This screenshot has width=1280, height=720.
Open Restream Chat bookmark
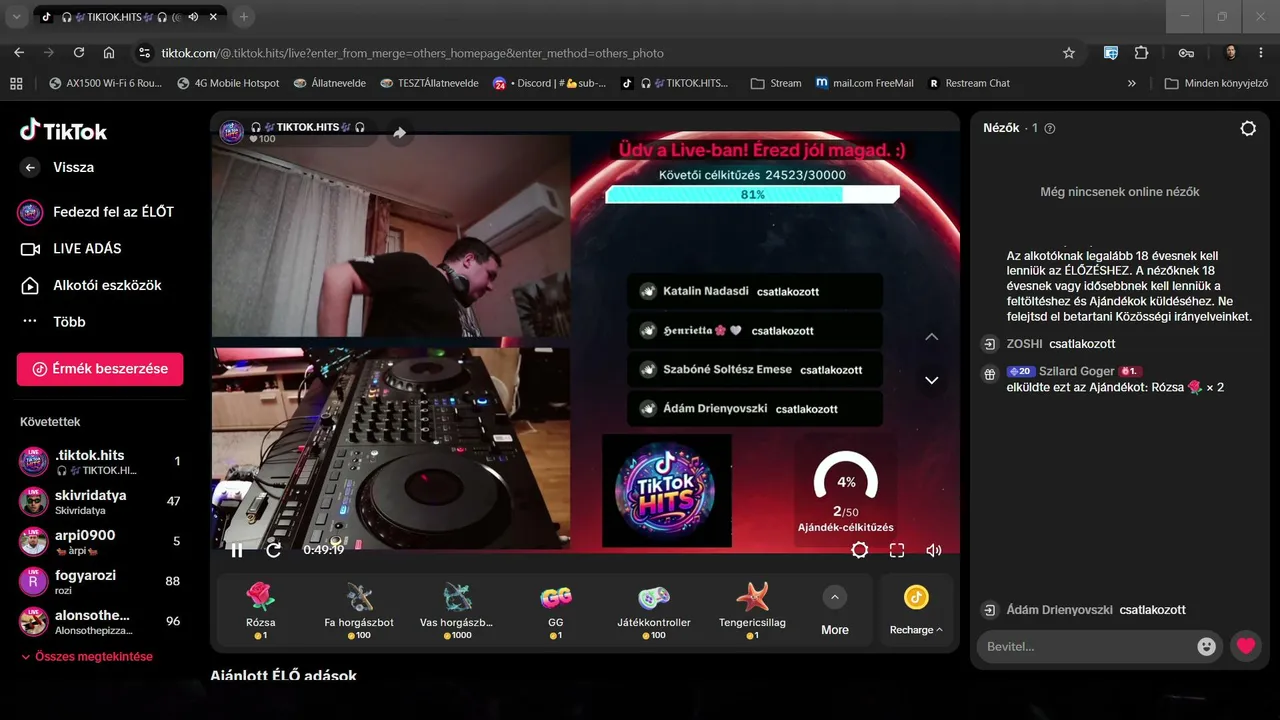point(969,83)
